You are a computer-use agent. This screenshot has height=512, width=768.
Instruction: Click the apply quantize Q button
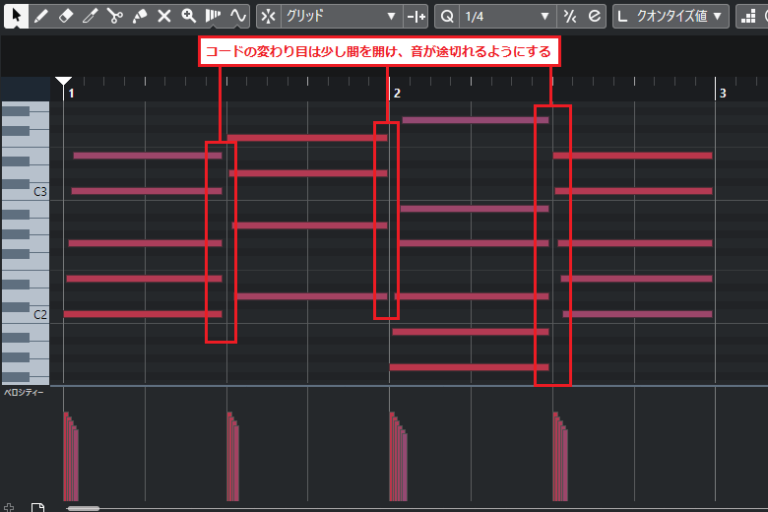click(x=446, y=16)
